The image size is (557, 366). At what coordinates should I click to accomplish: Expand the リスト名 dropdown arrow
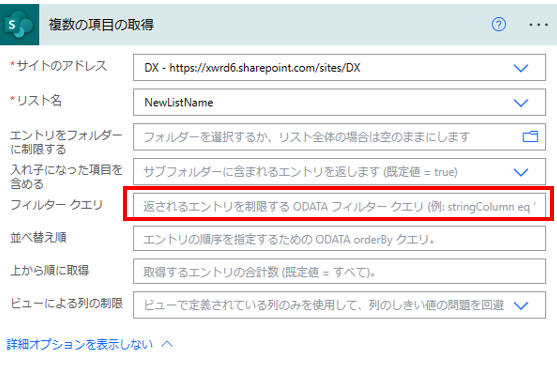pos(521,103)
